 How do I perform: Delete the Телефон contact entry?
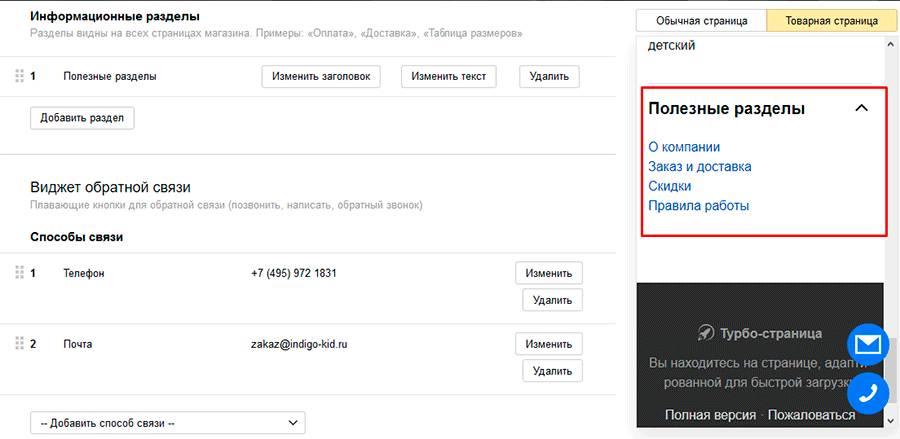pyautogui.click(x=552, y=300)
